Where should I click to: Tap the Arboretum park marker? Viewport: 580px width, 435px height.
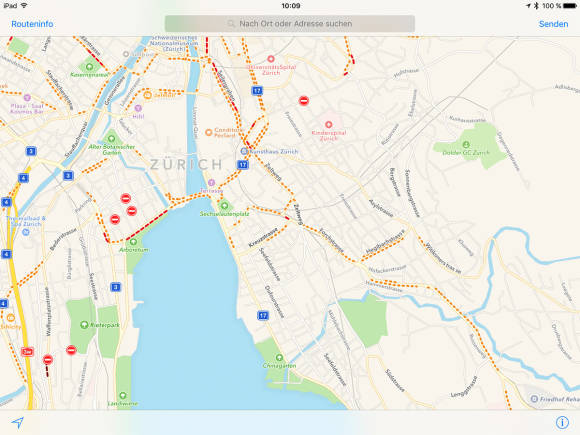pyautogui.click(x=133, y=242)
